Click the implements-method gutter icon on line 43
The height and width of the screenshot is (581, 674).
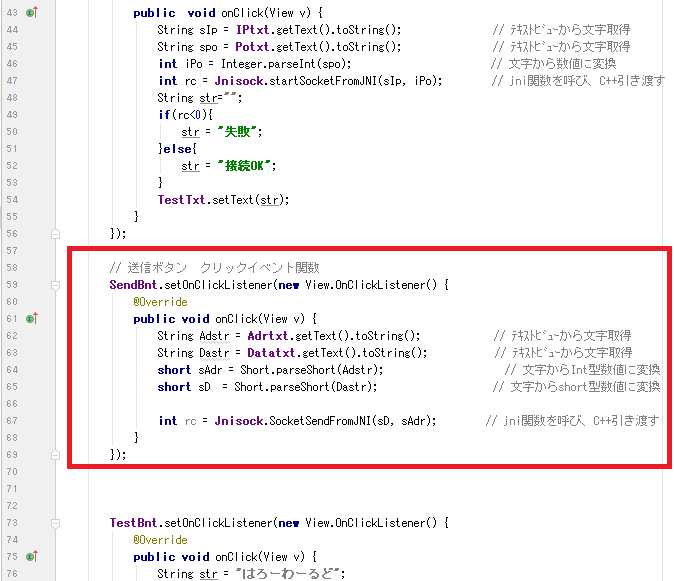pyautogui.click(x=31, y=13)
